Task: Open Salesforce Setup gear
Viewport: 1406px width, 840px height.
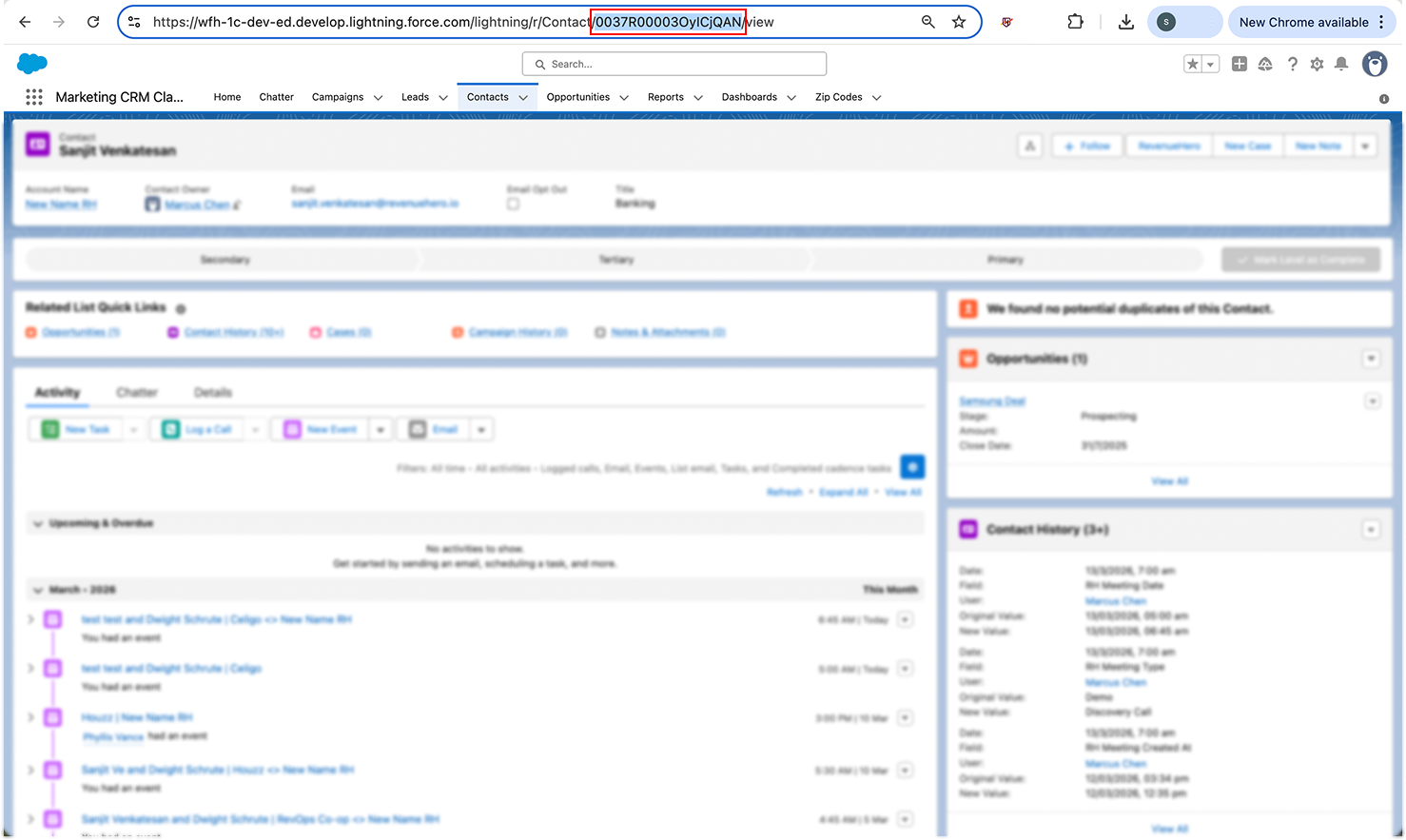Action: pyautogui.click(x=1318, y=64)
